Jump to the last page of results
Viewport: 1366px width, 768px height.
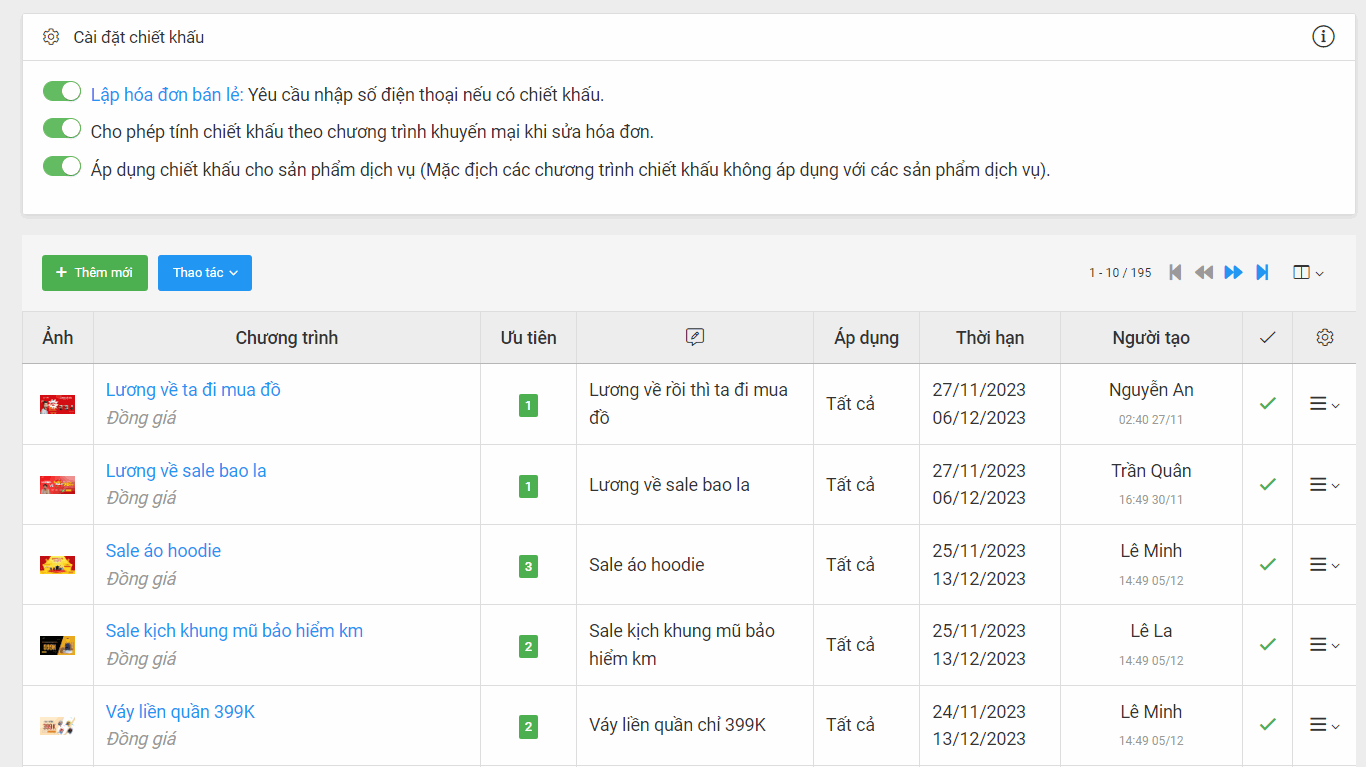1262,272
